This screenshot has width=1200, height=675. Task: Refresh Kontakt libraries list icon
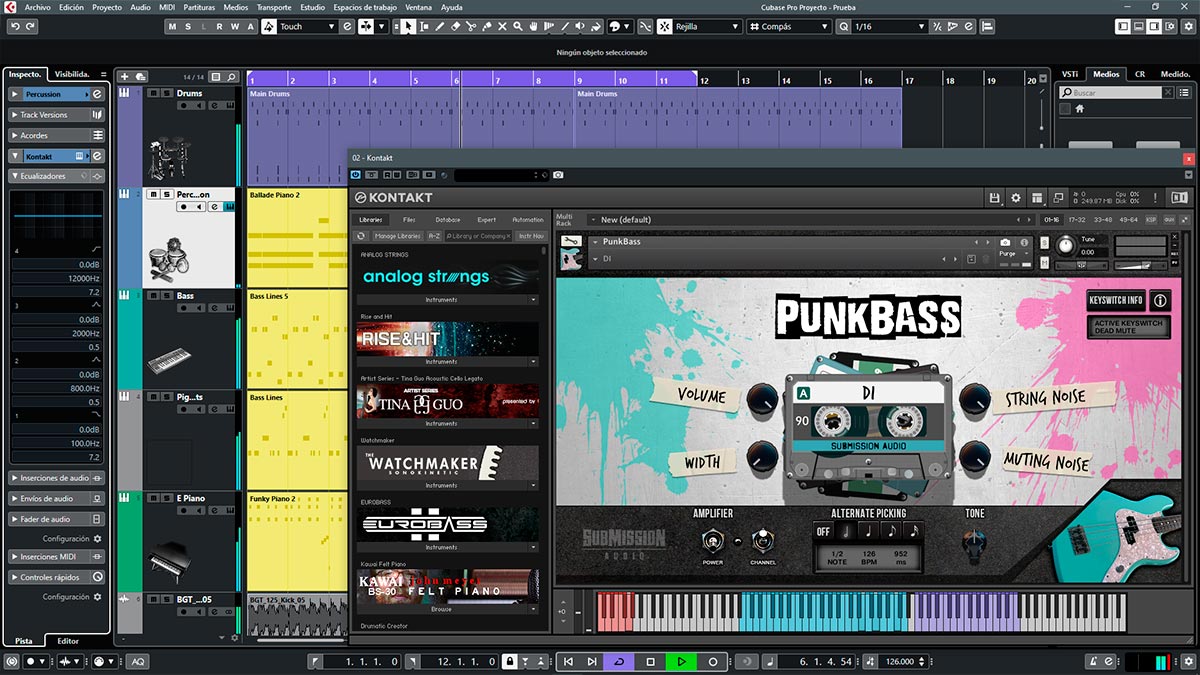coord(363,236)
